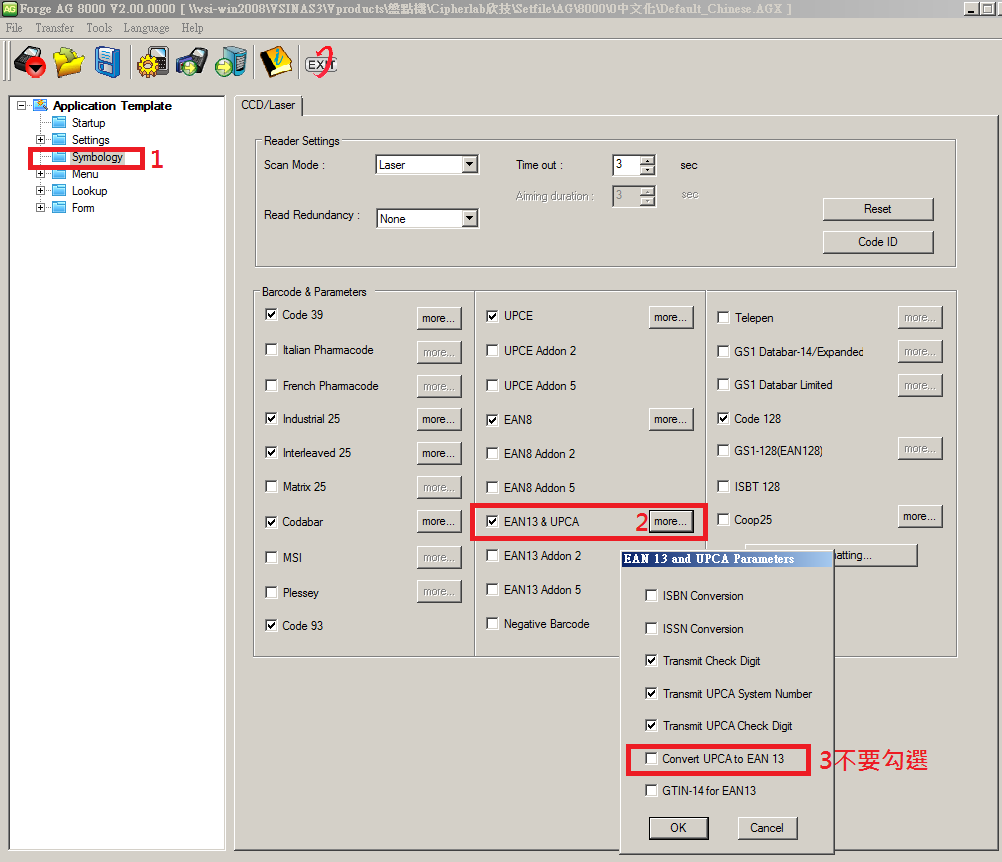
Task: Check the Negative Barcode option
Action: 492,623
